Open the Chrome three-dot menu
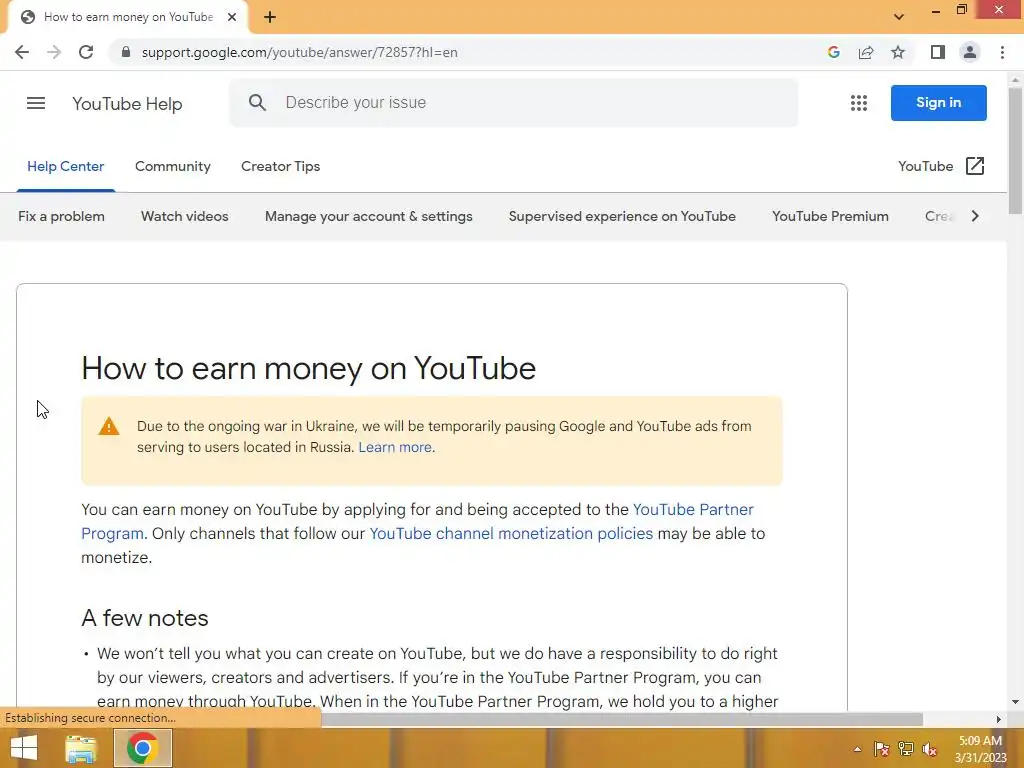This screenshot has height=768, width=1024. [x=1002, y=52]
